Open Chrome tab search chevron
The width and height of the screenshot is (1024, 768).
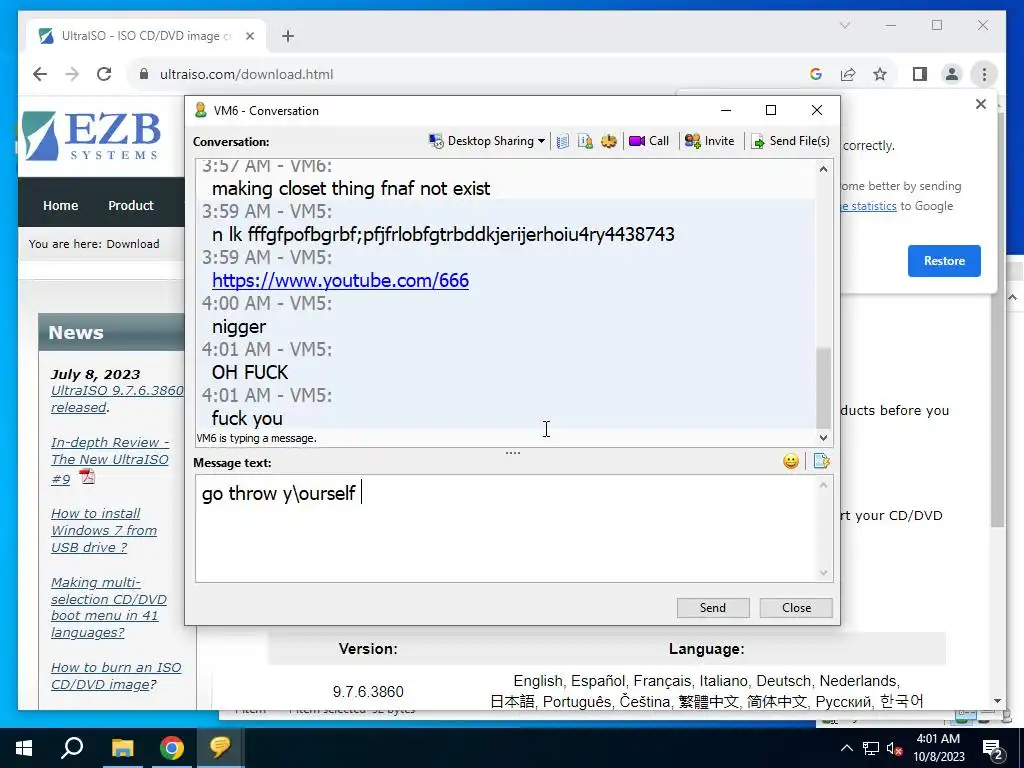point(844,25)
